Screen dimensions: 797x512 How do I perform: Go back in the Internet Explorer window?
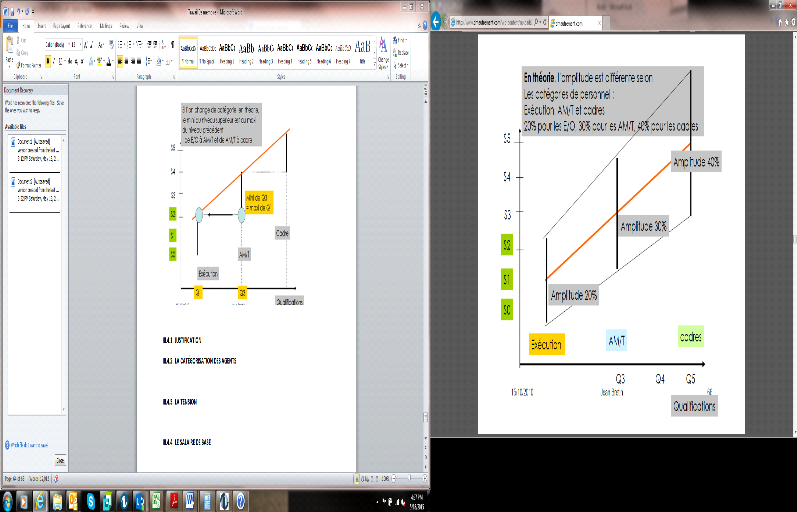click(x=436, y=22)
